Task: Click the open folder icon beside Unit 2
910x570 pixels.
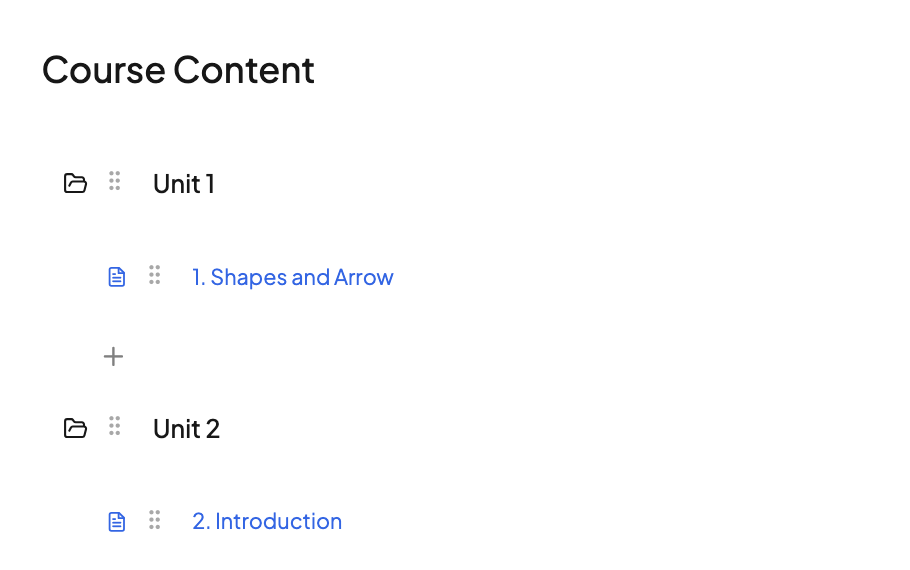Action: click(x=75, y=428)
